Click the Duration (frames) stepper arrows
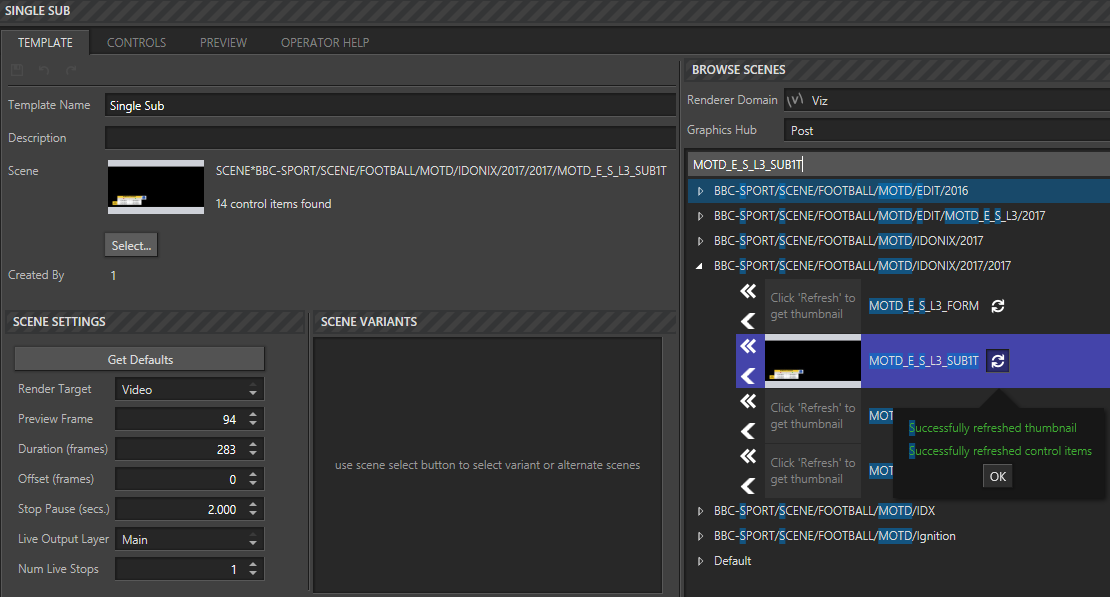This screenshot has width=1110, height=597. (x=253, y=449)
